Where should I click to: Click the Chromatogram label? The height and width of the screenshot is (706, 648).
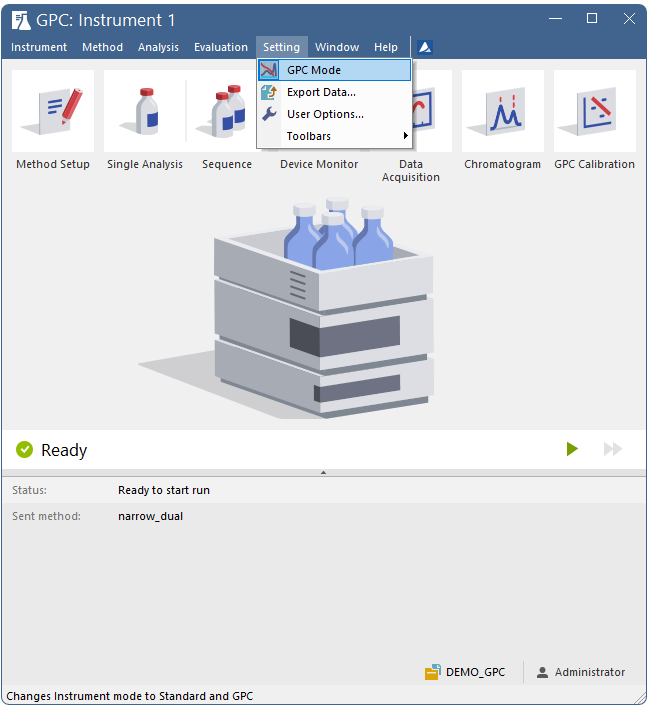(503, 164)
